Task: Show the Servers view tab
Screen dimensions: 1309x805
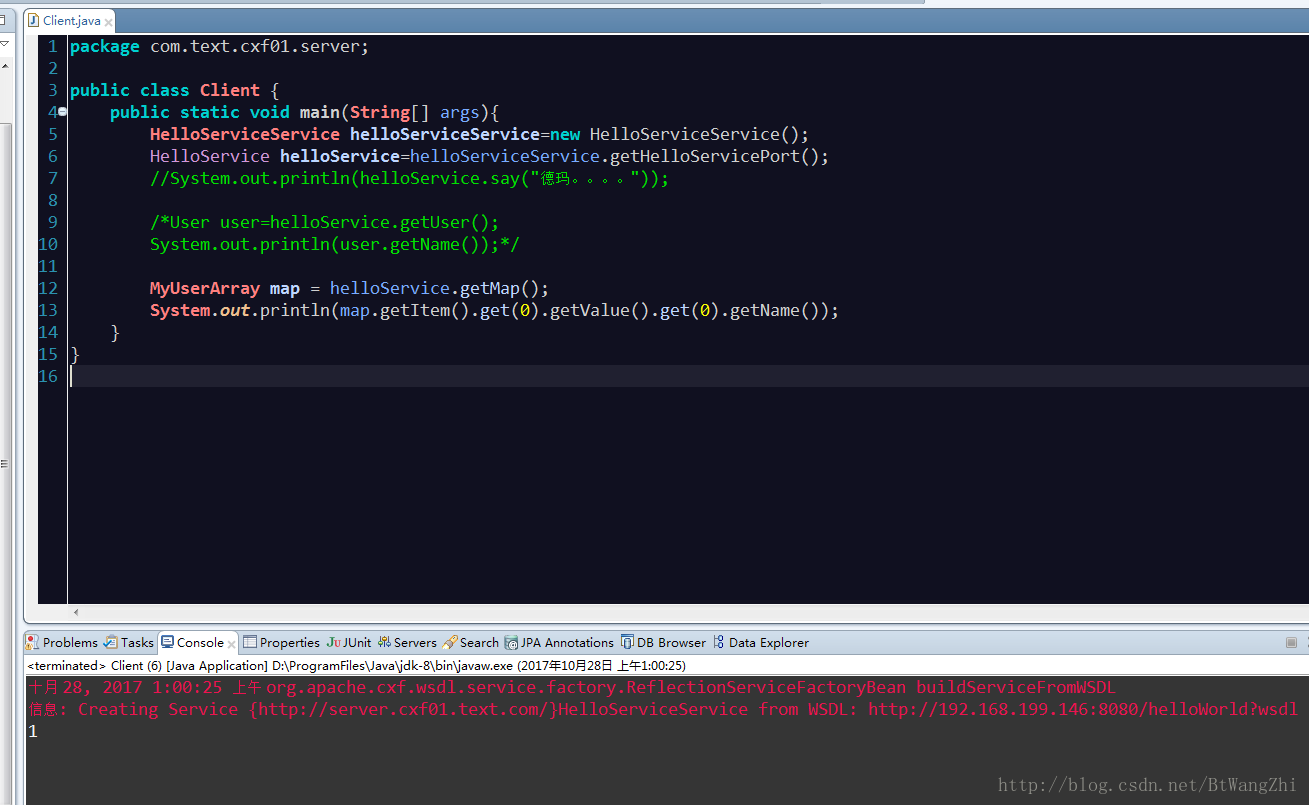Action: [407, 642]
